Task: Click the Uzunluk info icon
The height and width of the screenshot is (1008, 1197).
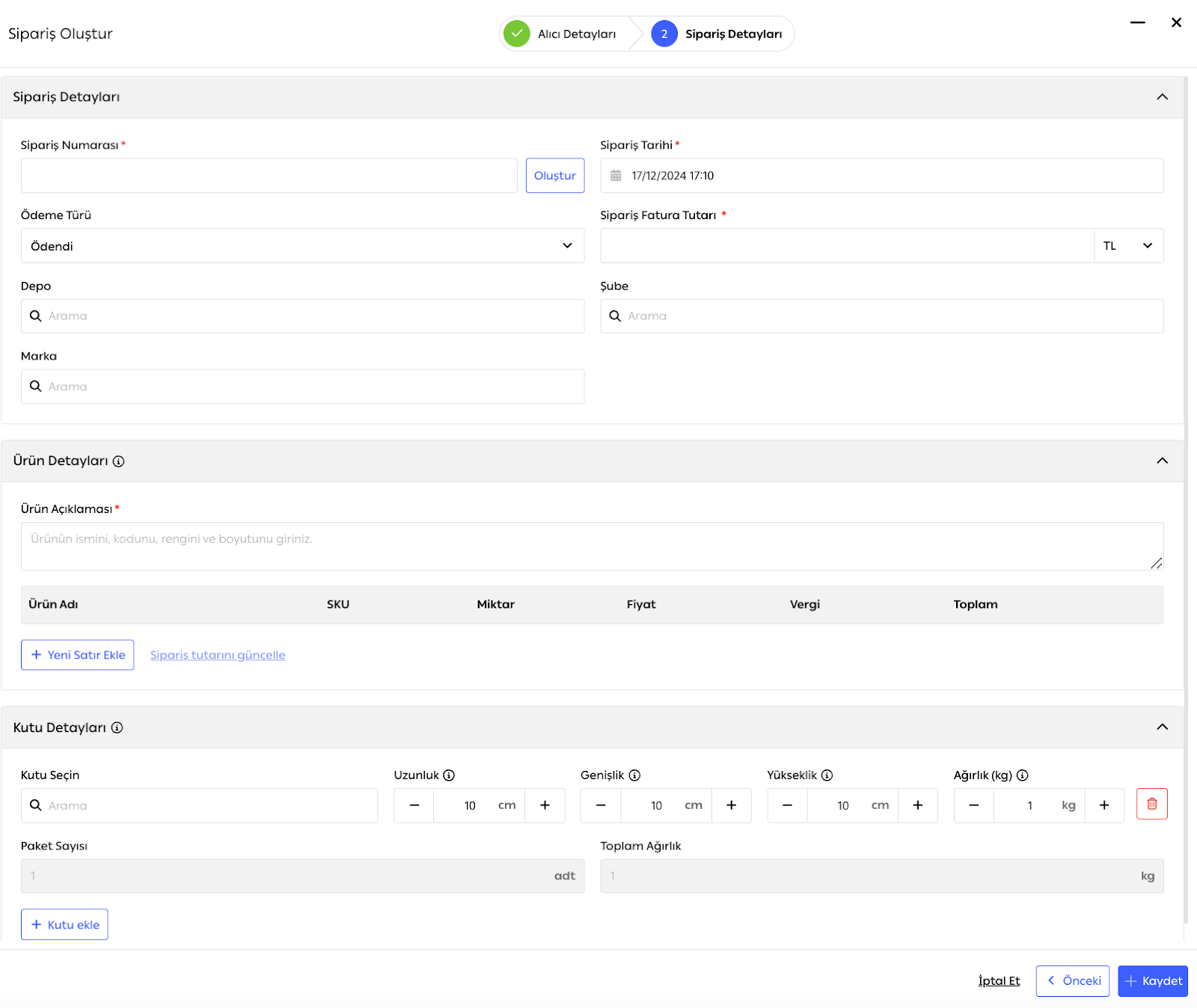Action: [x=449, y=775]
